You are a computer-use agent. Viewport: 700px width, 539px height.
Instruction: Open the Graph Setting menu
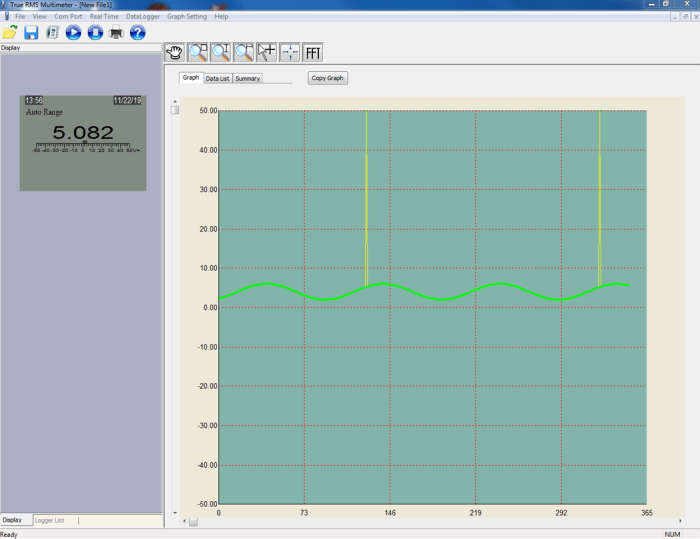click(187, 16)
